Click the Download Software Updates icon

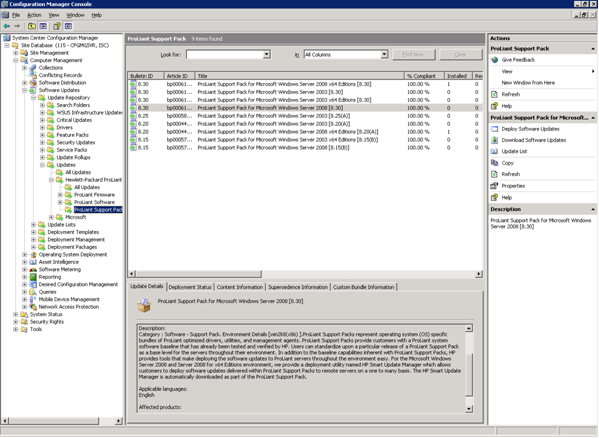[x=495, y=140]
